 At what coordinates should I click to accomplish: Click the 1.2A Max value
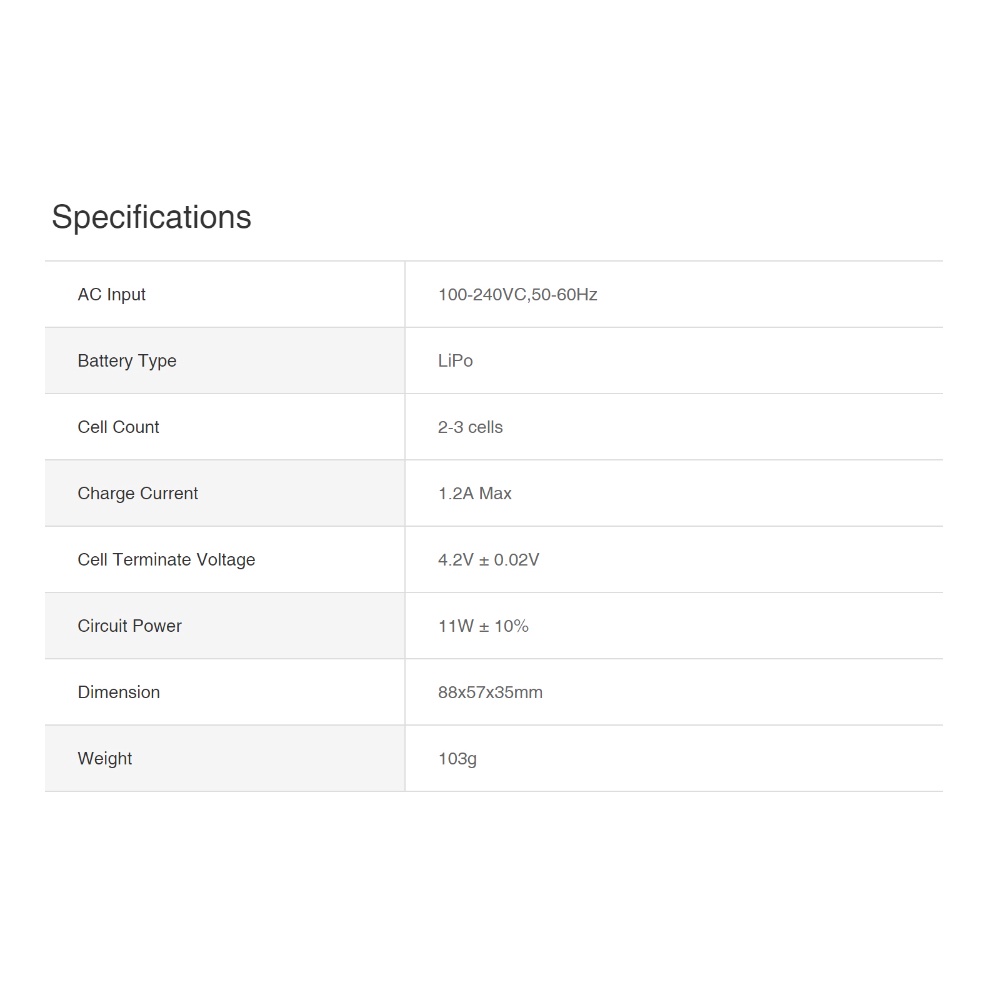(475, 493)
